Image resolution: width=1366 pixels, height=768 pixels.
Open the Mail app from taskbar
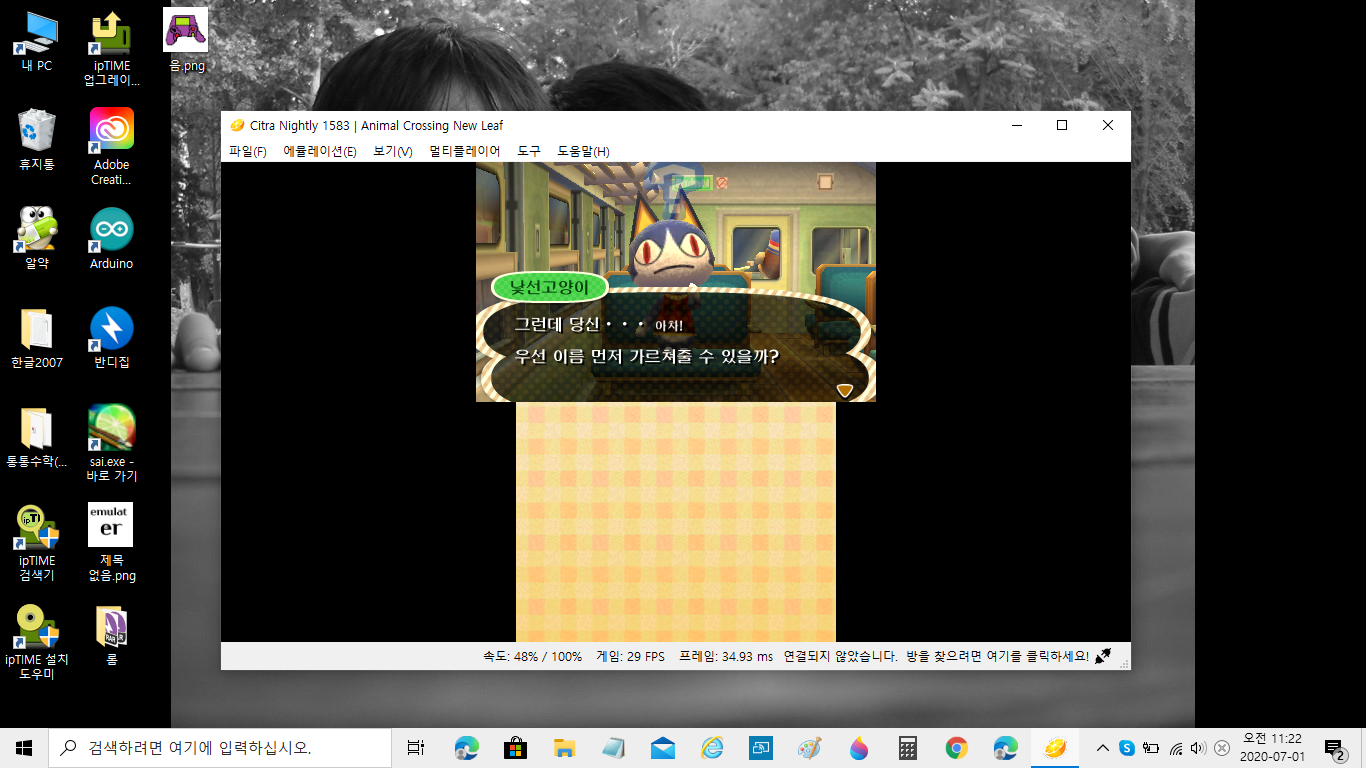[663, 748]
